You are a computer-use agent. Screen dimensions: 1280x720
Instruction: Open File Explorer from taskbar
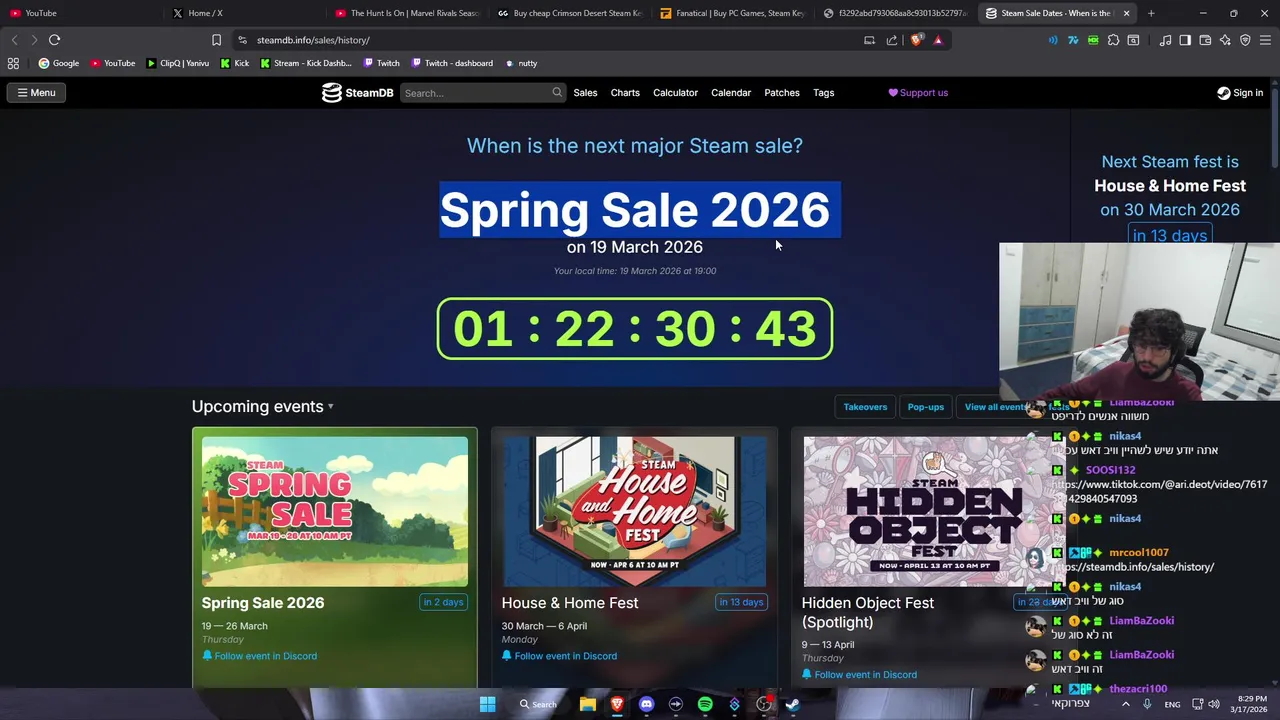pos(588,704)
